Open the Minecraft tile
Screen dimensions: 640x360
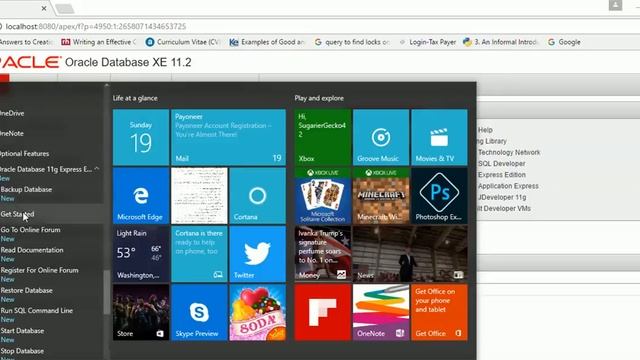point(381,196)
